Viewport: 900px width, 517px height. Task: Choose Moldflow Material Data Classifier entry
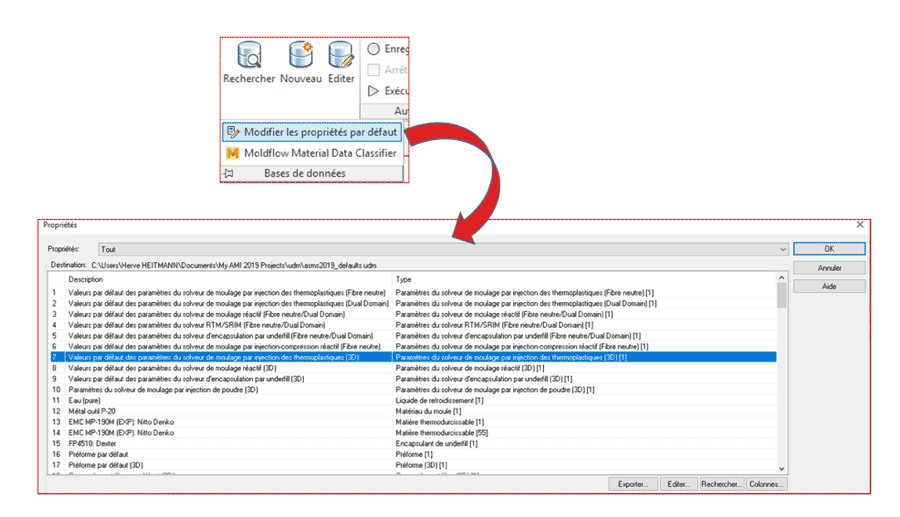pos(312,153)
